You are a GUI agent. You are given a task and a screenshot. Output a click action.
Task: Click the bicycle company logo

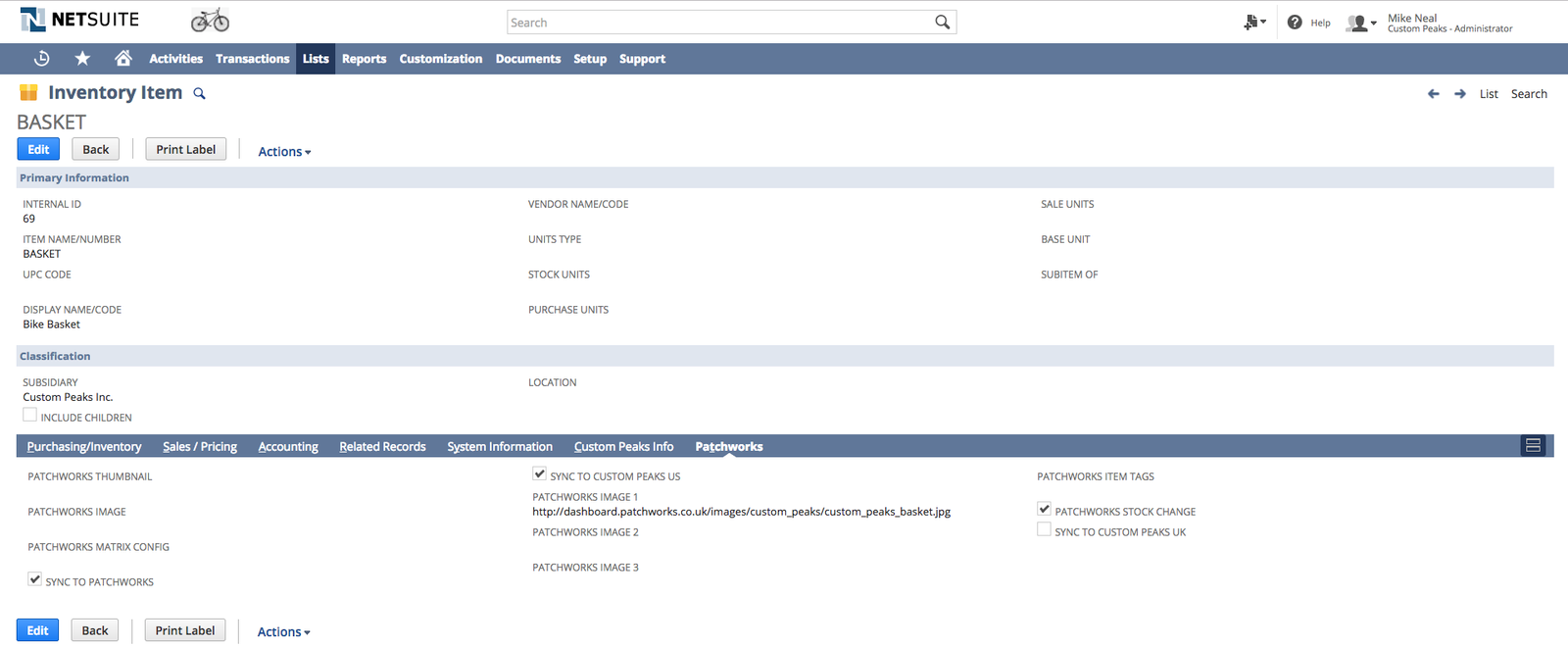tap(210, 20)
